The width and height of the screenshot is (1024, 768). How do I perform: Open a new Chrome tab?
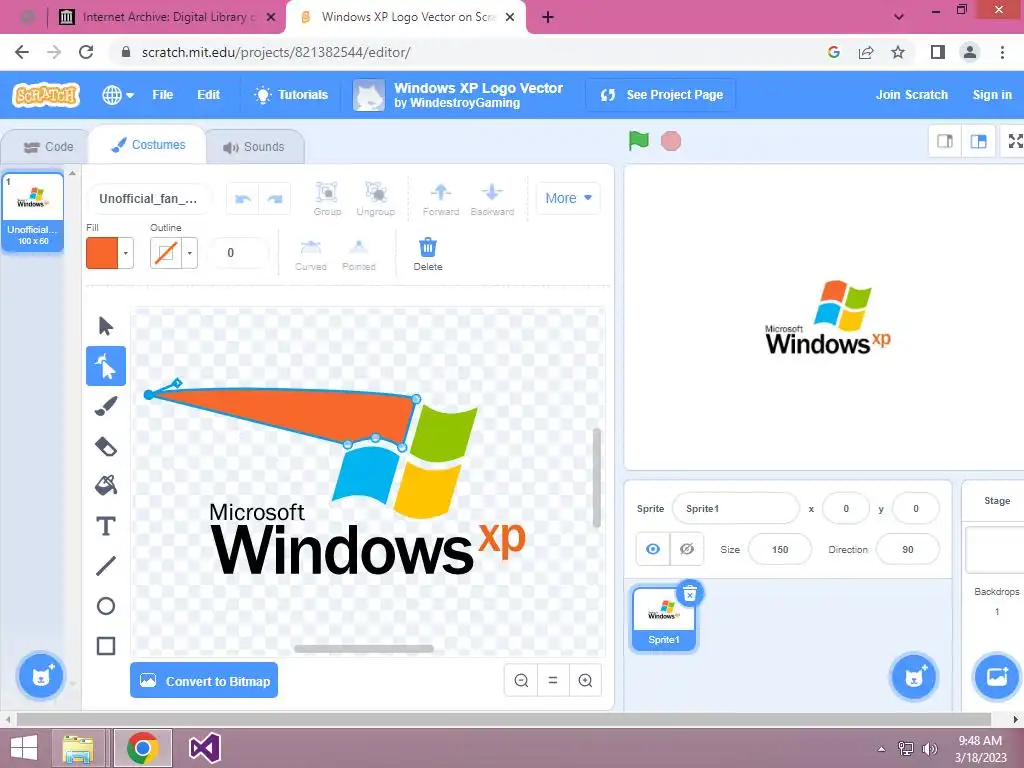[548, 18]
